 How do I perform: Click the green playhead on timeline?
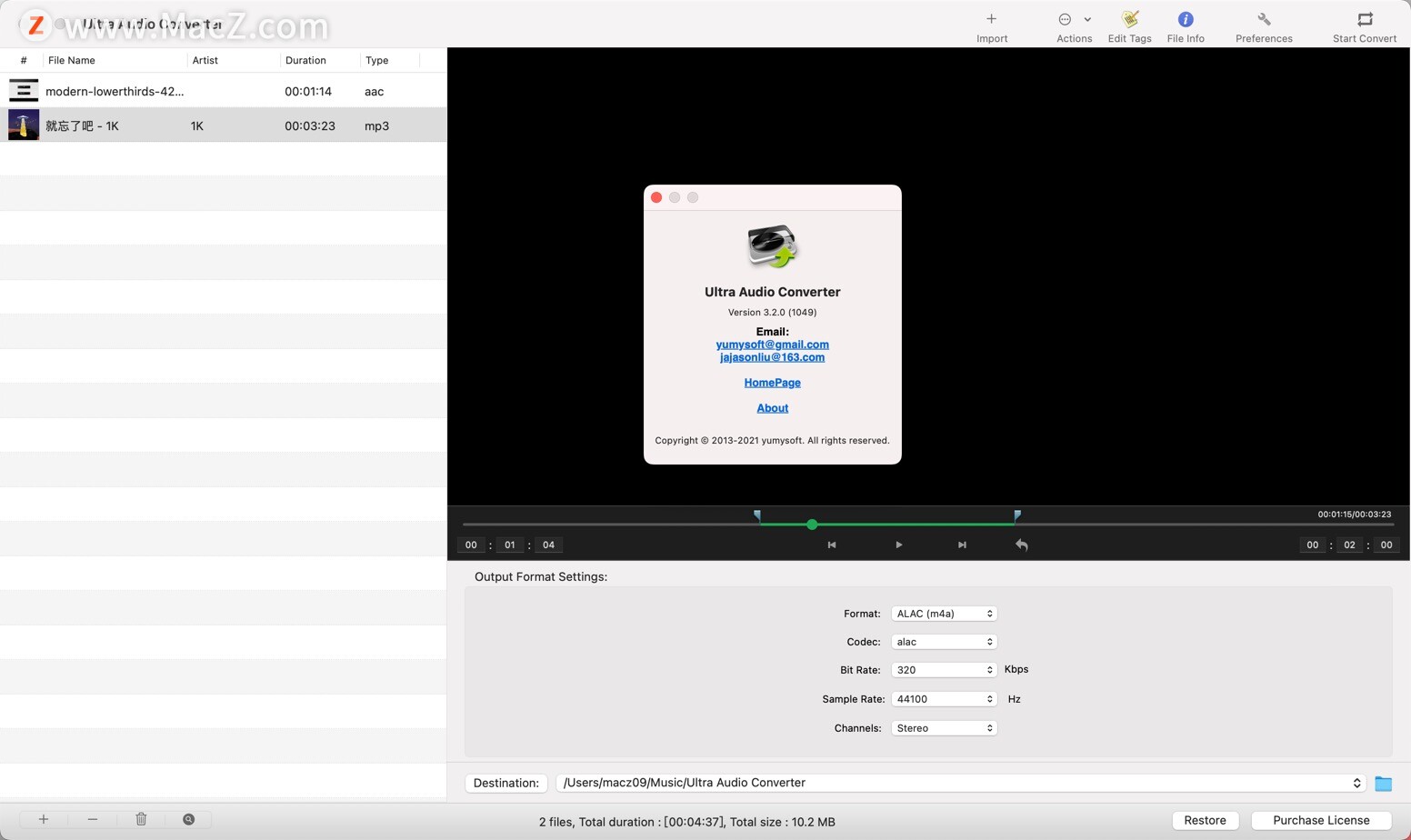[812, 525]
